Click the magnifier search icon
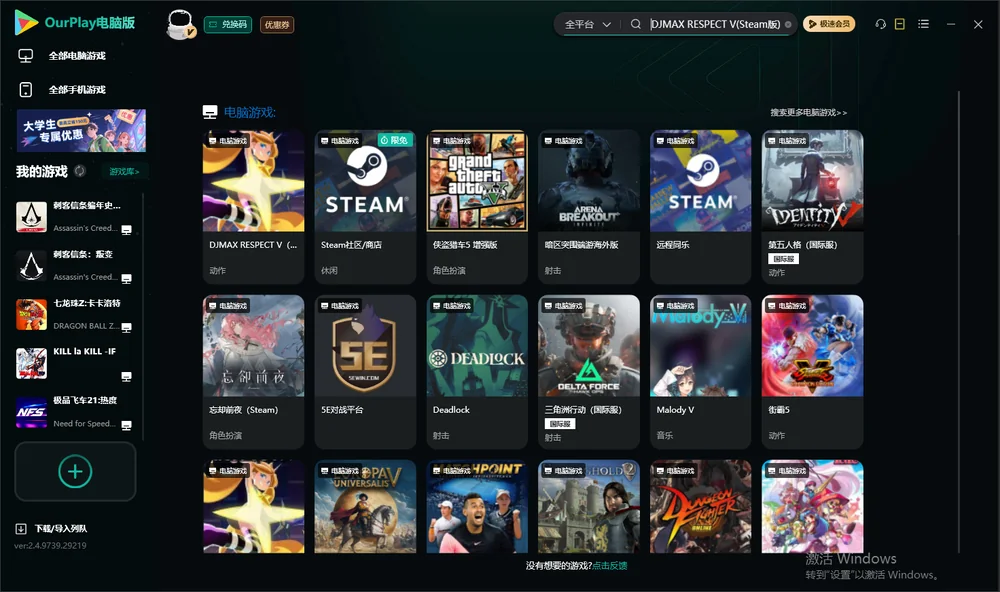This screenshot has width=1000, height=592. [636, 24]
